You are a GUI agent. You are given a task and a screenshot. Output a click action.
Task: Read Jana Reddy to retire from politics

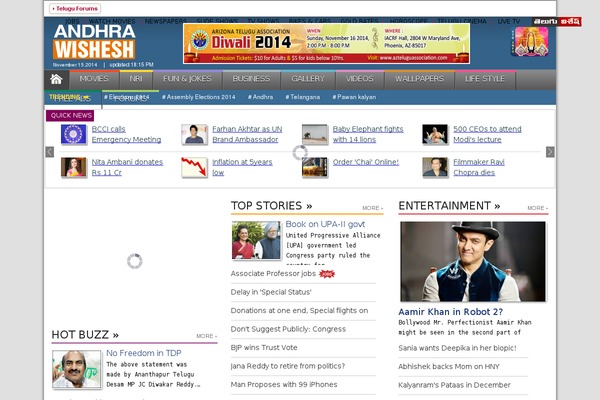[288, 366]
